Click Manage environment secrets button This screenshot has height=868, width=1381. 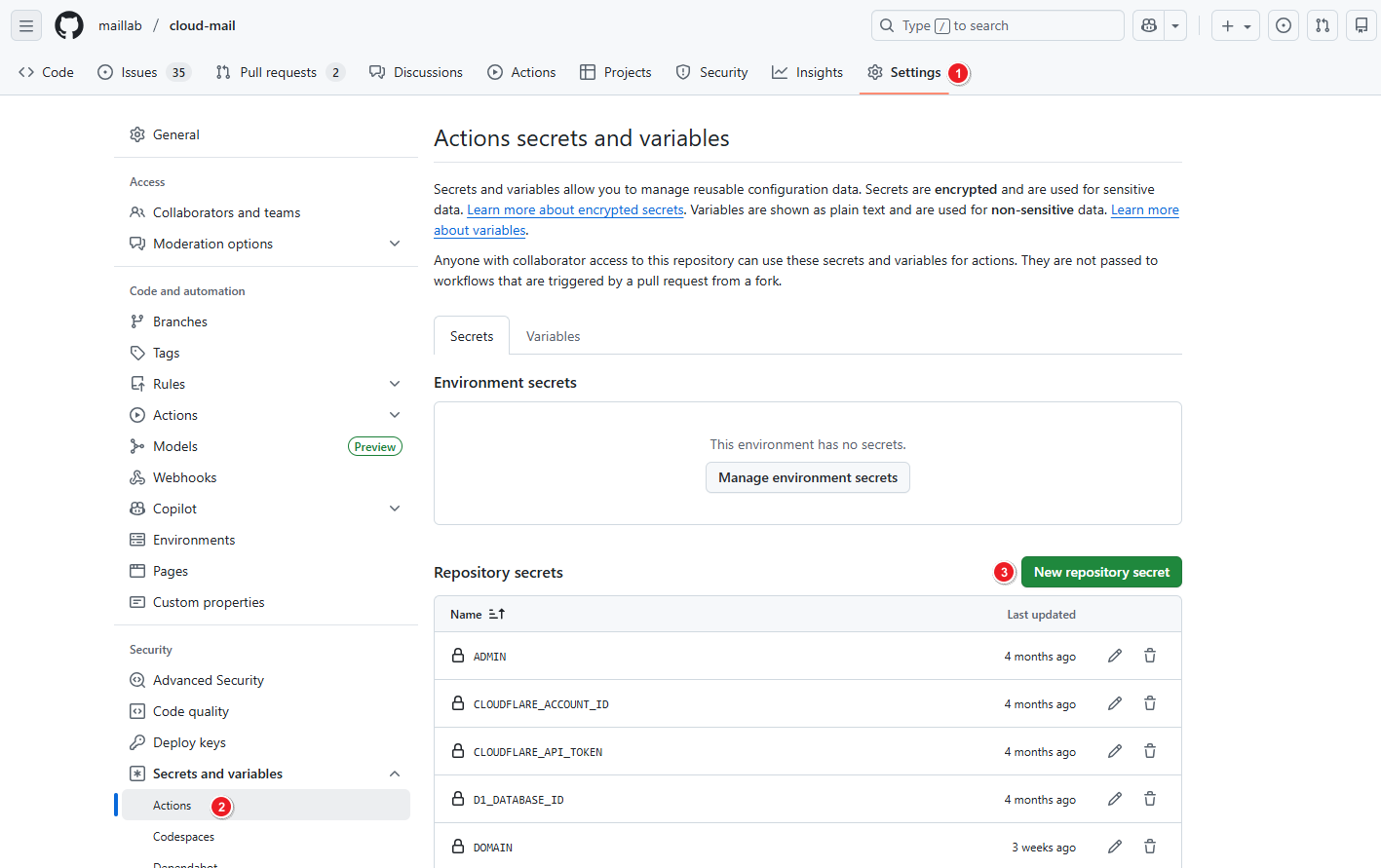tap(807, 477)
